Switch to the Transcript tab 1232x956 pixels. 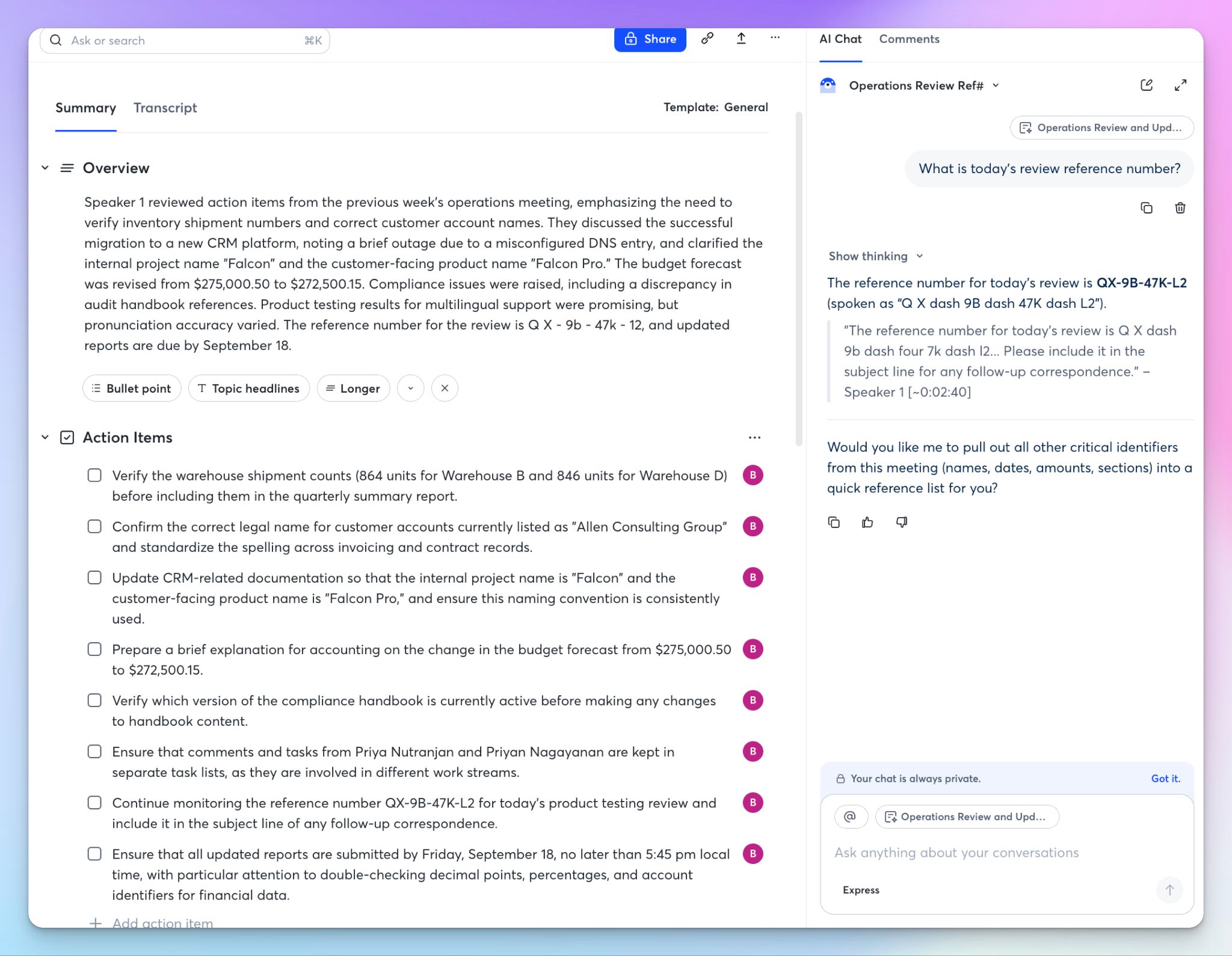[x=165, y=108]
